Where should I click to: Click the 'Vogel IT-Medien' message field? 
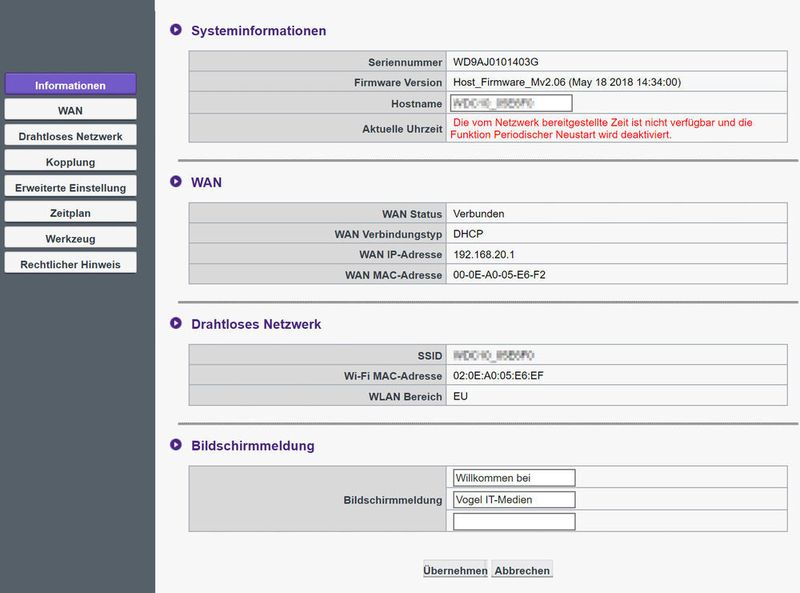point(514,500)
